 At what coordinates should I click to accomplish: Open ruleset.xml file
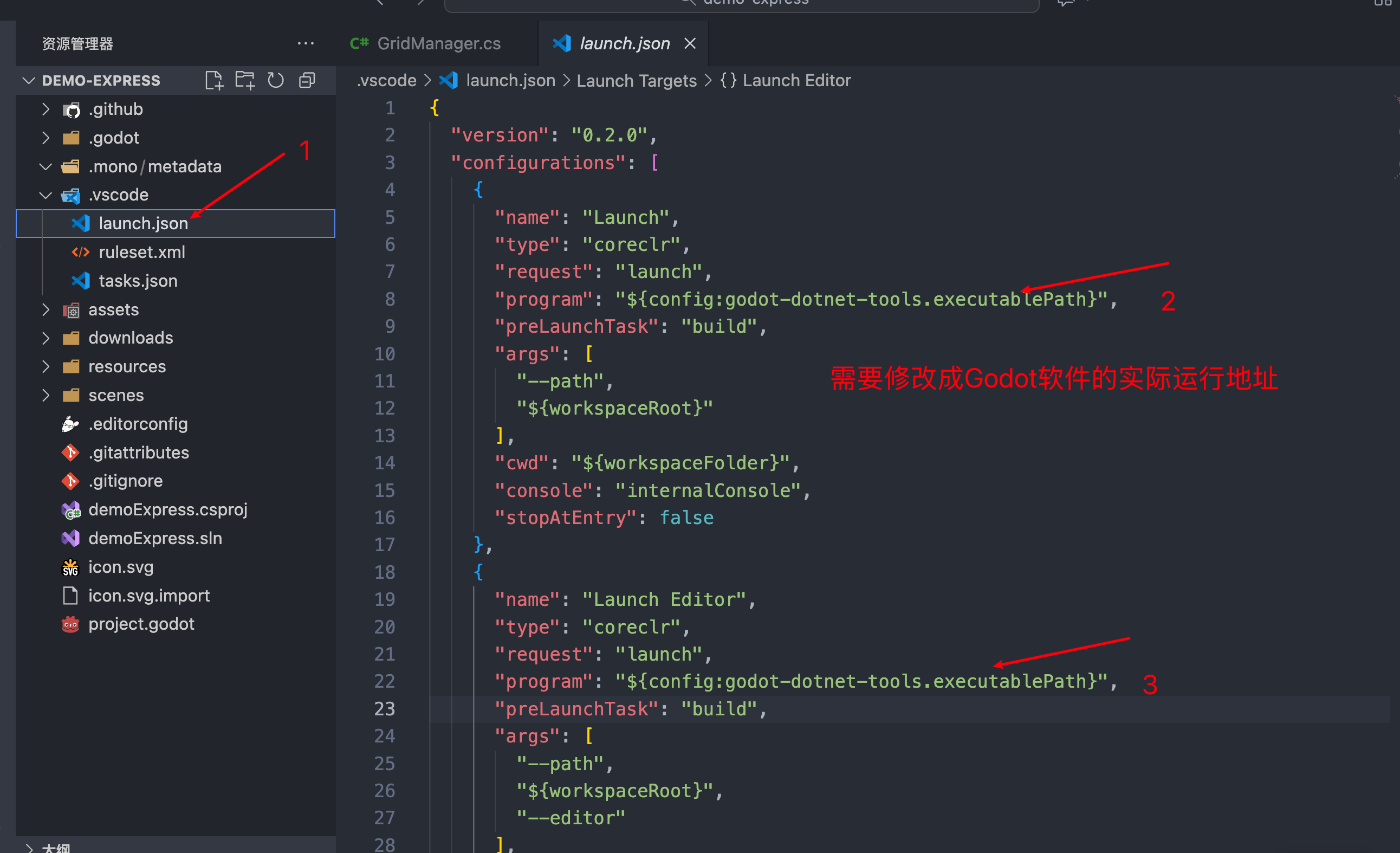point(141,252)
